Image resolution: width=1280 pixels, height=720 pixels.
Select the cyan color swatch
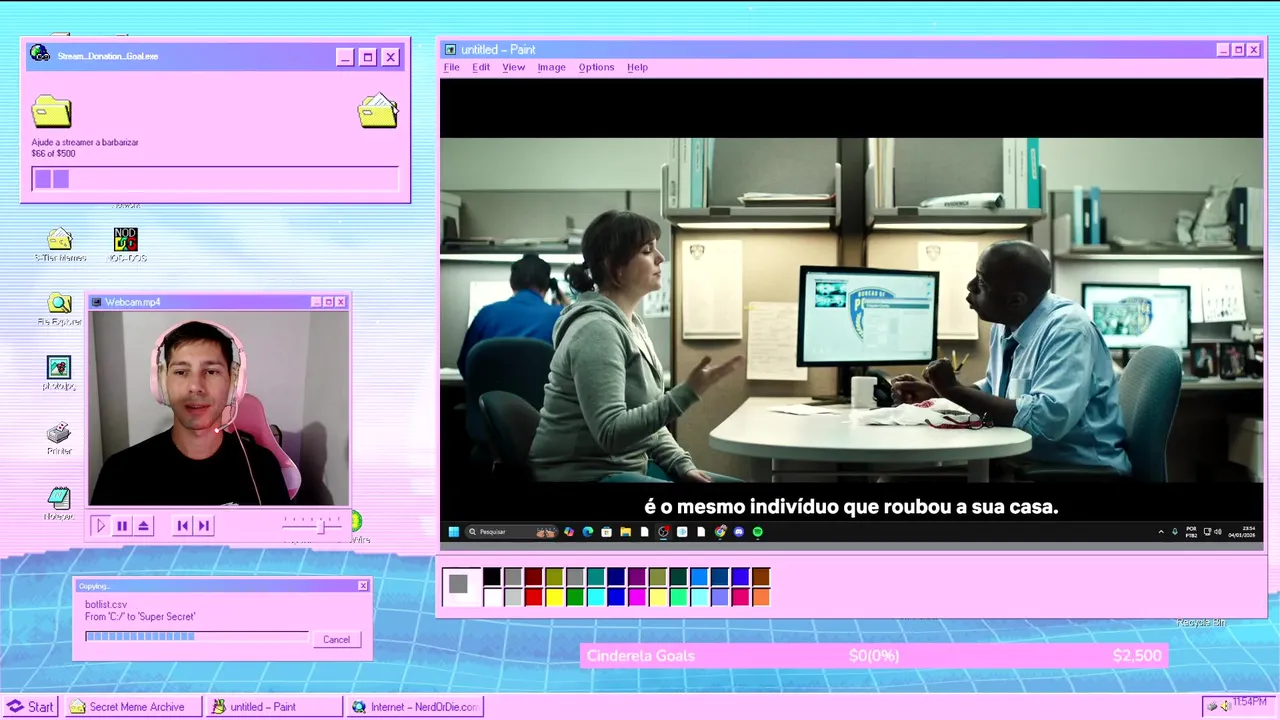click(x=596, y=597)
